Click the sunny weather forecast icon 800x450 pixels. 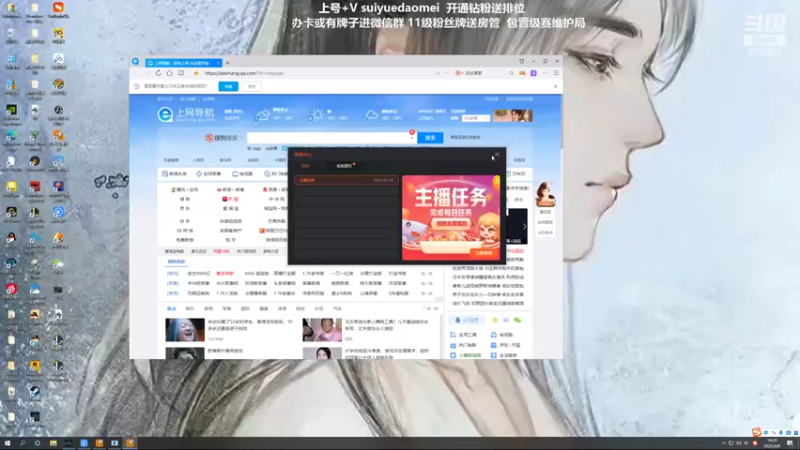click(317, 115)
